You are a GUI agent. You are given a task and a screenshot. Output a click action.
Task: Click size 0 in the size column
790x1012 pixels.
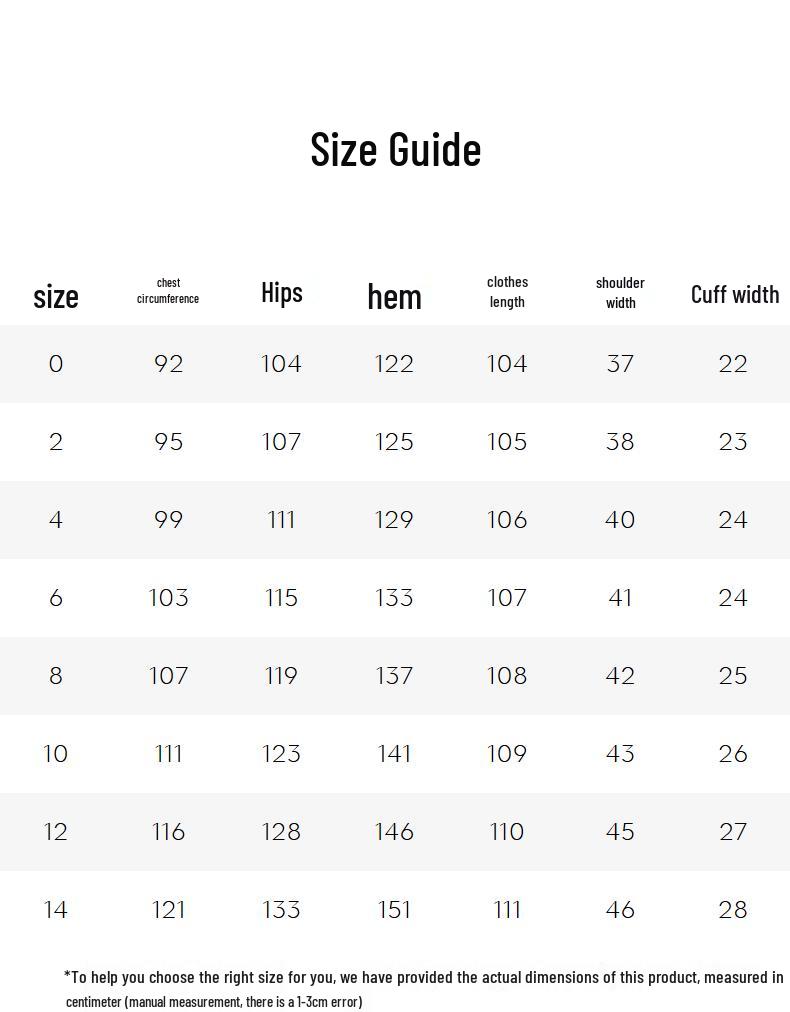click(x=56, y=364)
